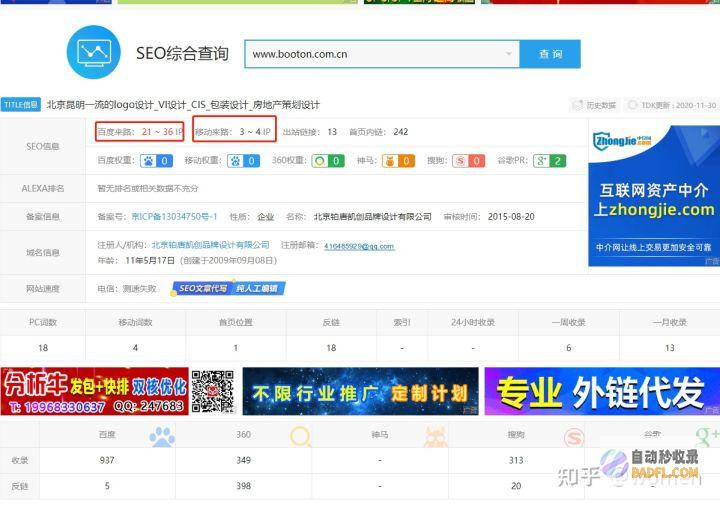Click the 神马 column icon

click(x=435, y=436)
